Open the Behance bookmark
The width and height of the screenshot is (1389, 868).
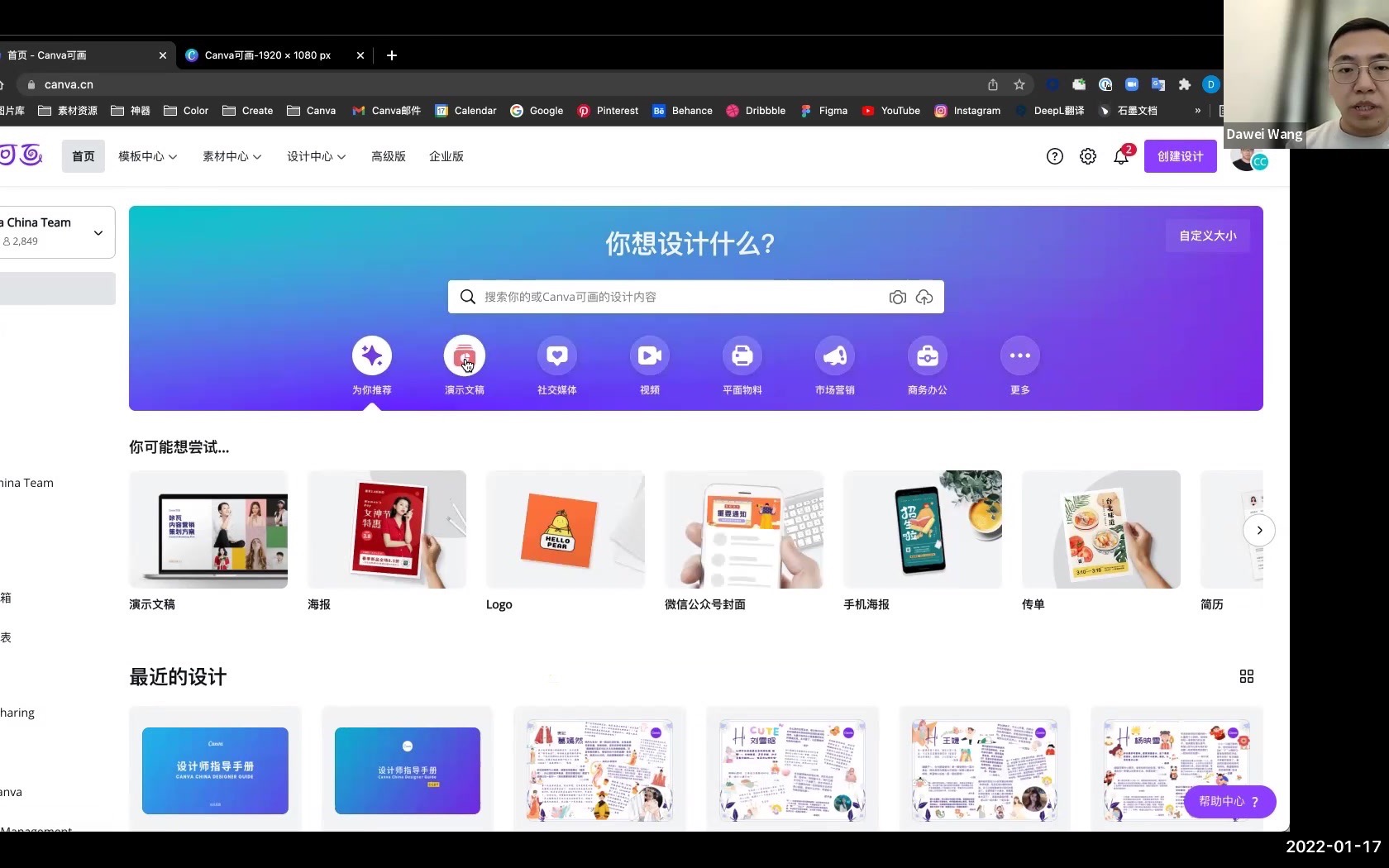click(x=683, y=111)
